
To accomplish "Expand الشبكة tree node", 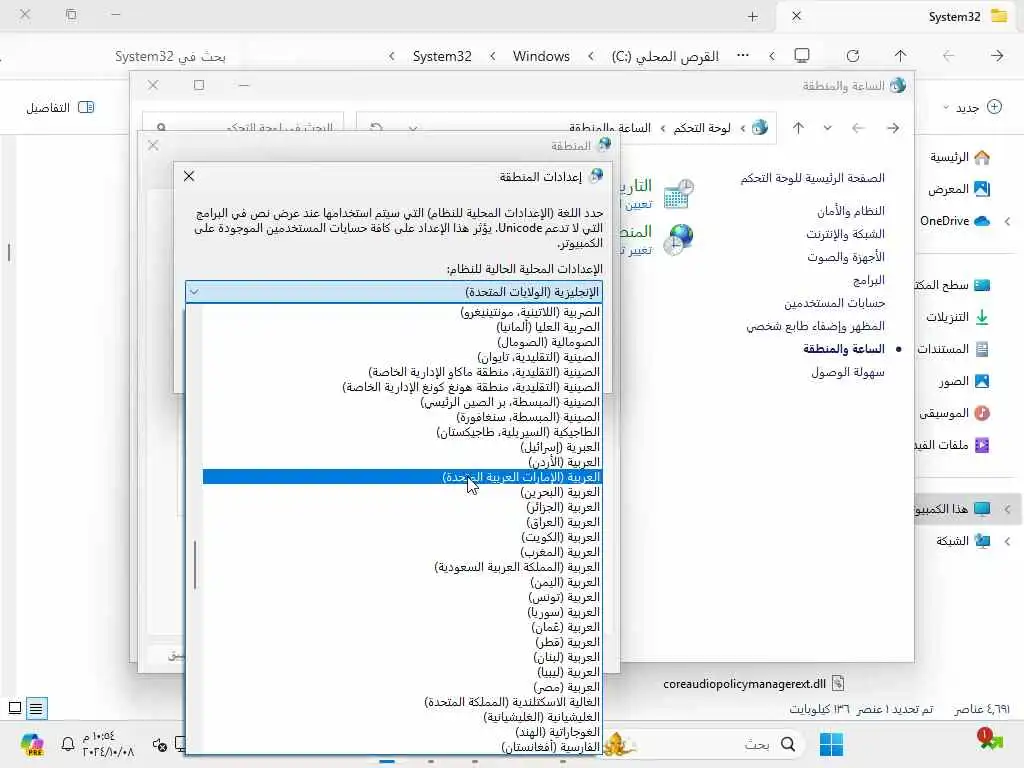I will click(x=1008, y=541).
